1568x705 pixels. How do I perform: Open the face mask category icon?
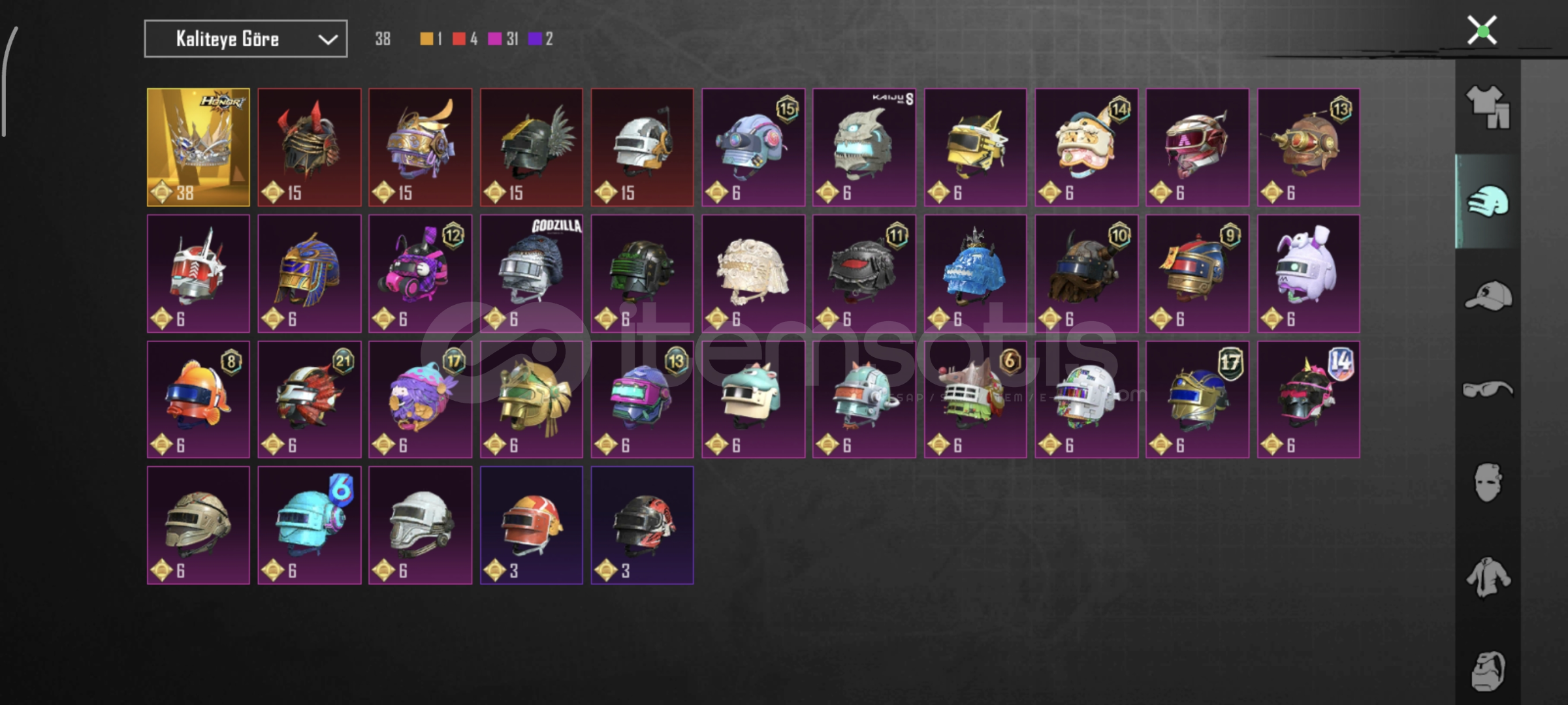coord(1488,483)
